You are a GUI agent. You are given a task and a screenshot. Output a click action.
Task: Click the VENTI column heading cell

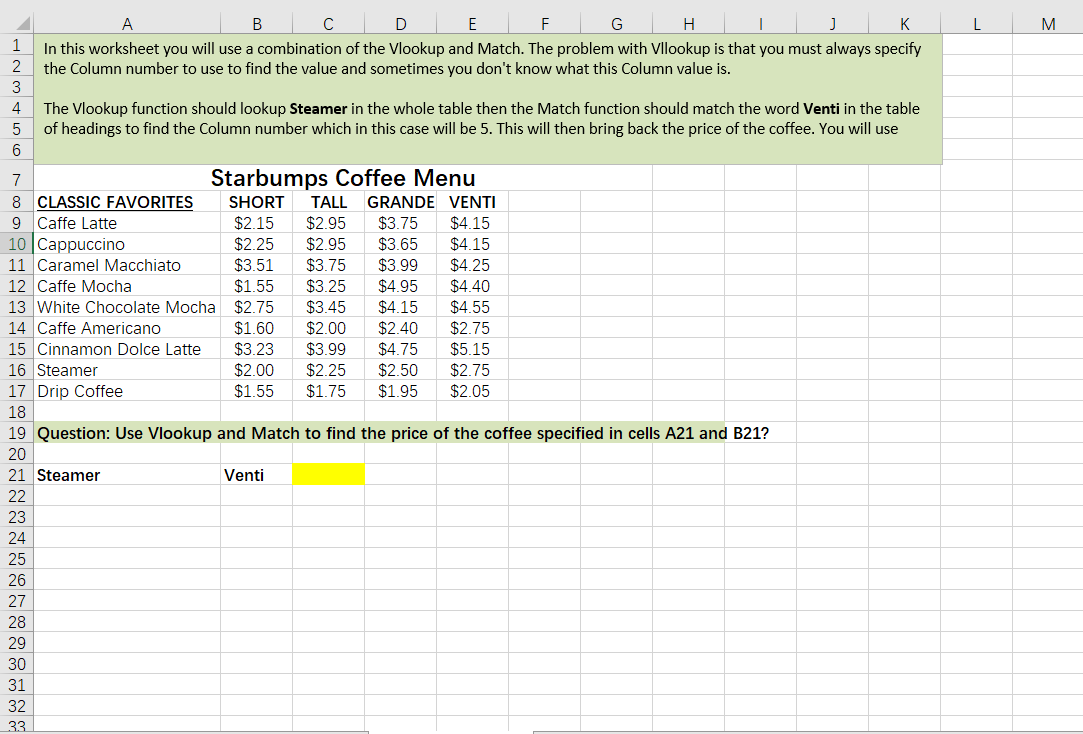472,202
